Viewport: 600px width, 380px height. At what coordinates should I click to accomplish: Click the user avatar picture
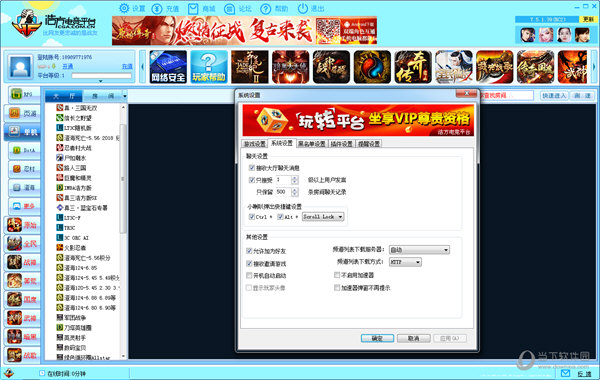[20, 67]
